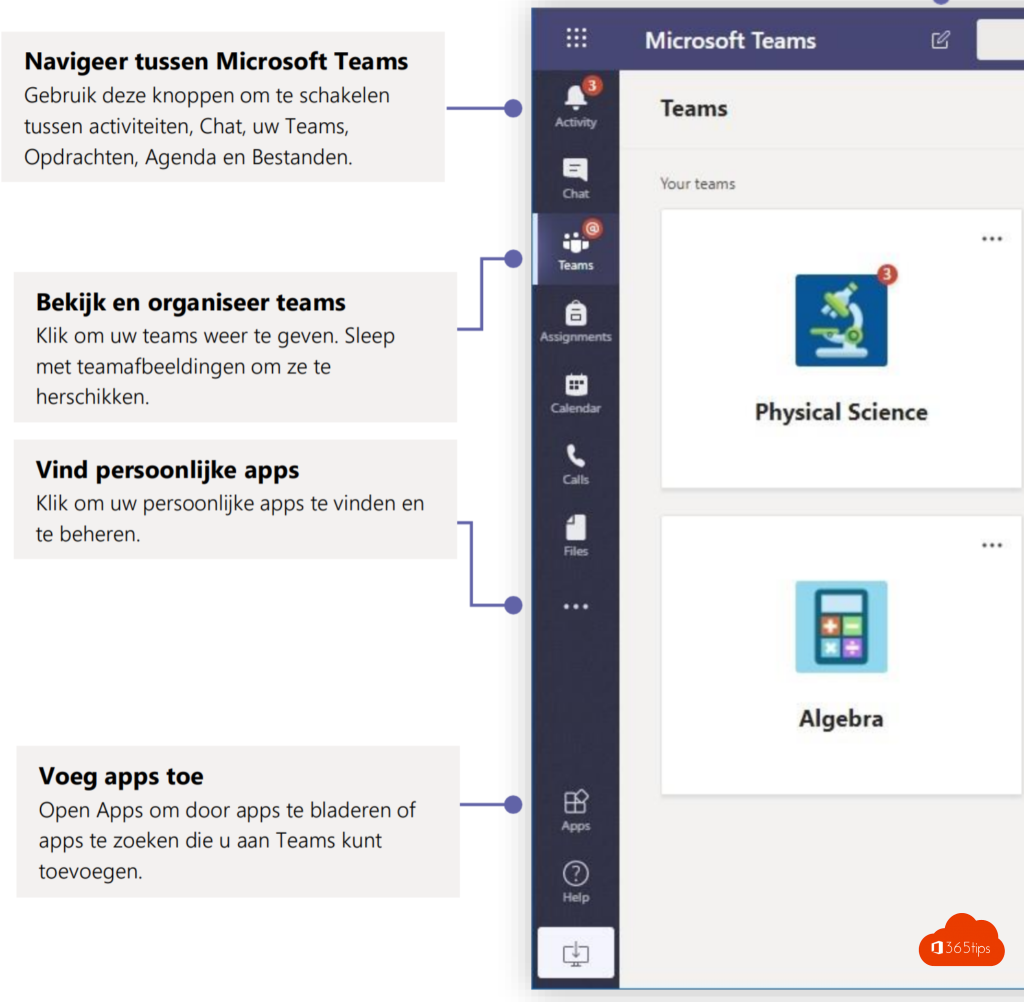
Task: Open Files from the sidebar
Action: (x=575, y=535)
